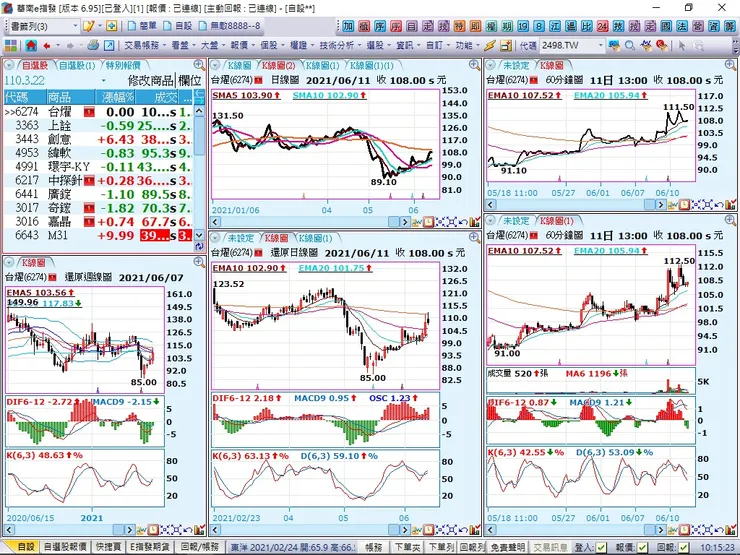The width and height of the screenshot is (740, 555).
Task: Click the yellow notepad edit icon
Action: click(88, 26)
